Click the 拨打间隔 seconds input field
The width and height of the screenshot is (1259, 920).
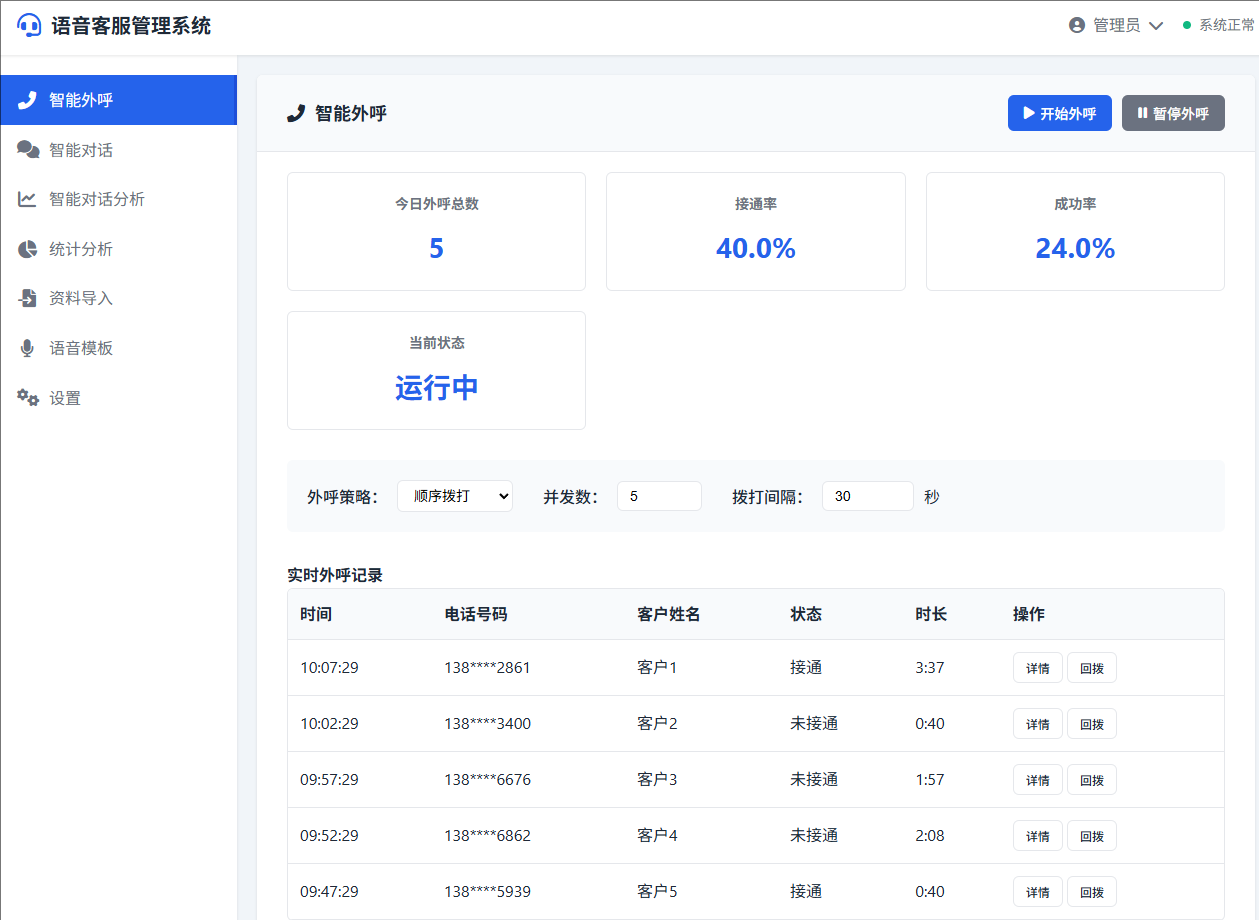click(867, 496)
